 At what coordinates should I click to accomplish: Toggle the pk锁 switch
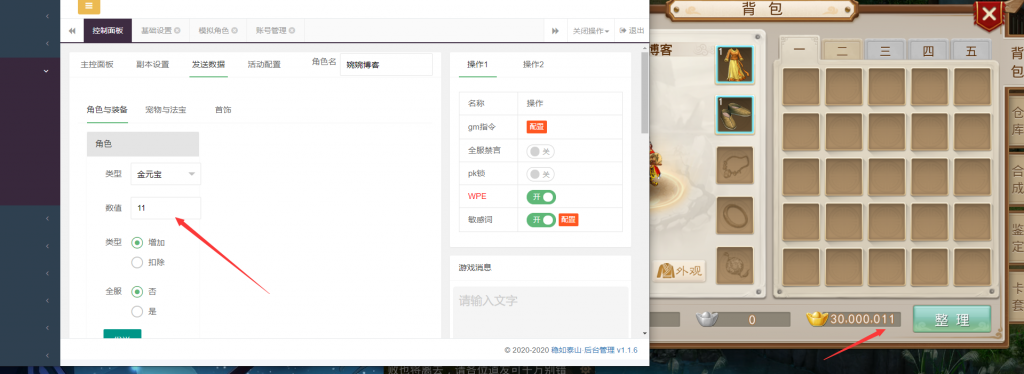pos(541,174)
